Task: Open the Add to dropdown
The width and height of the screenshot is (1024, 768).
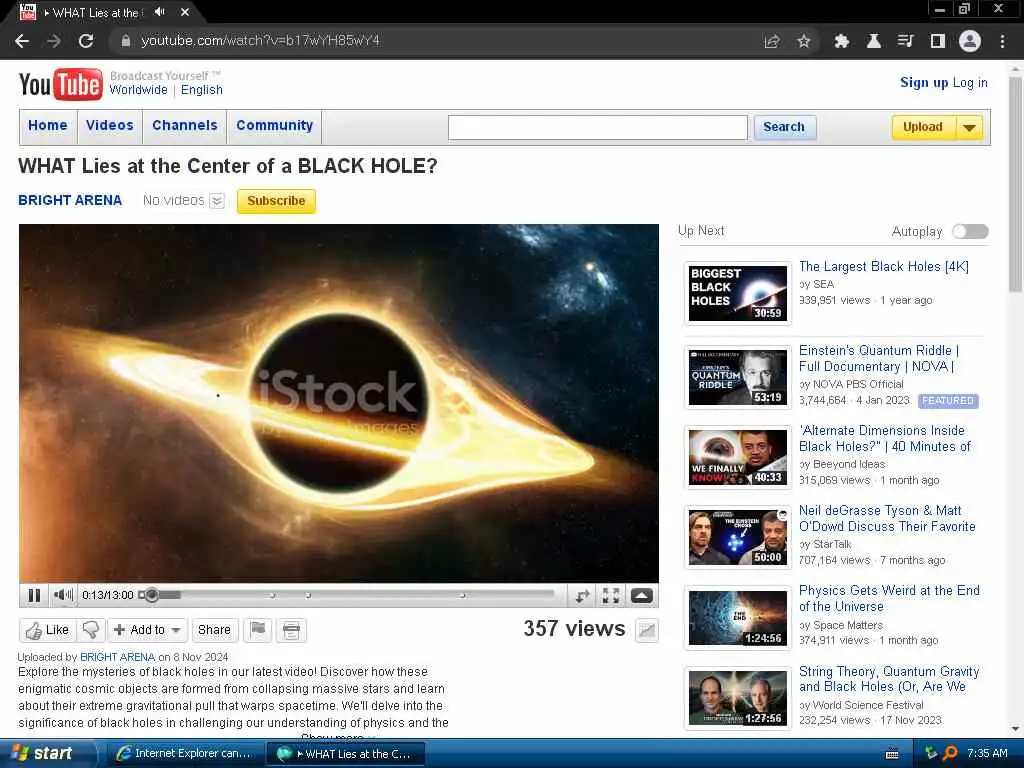Action: coord(148,630)
